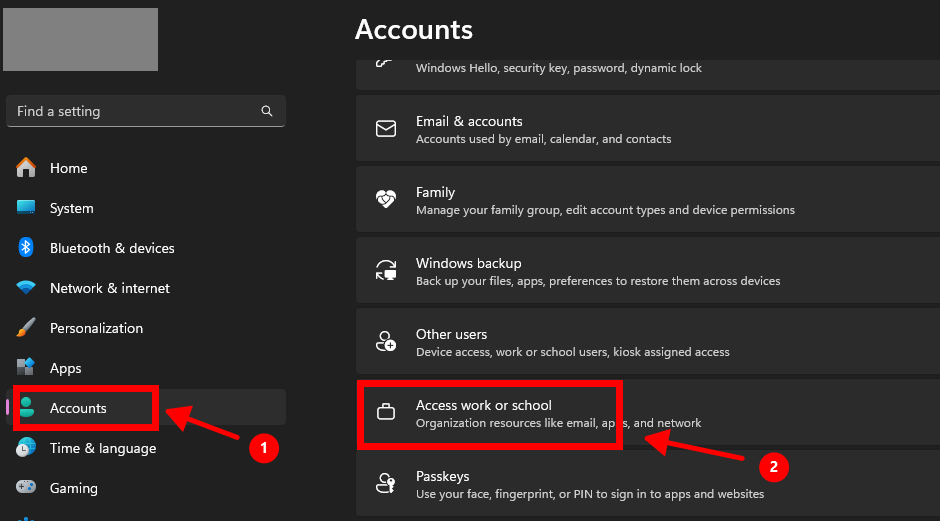This screenshot has height=521, width=940.
Task: Open Bluetooth & devices settings
Action: (112, 248)
